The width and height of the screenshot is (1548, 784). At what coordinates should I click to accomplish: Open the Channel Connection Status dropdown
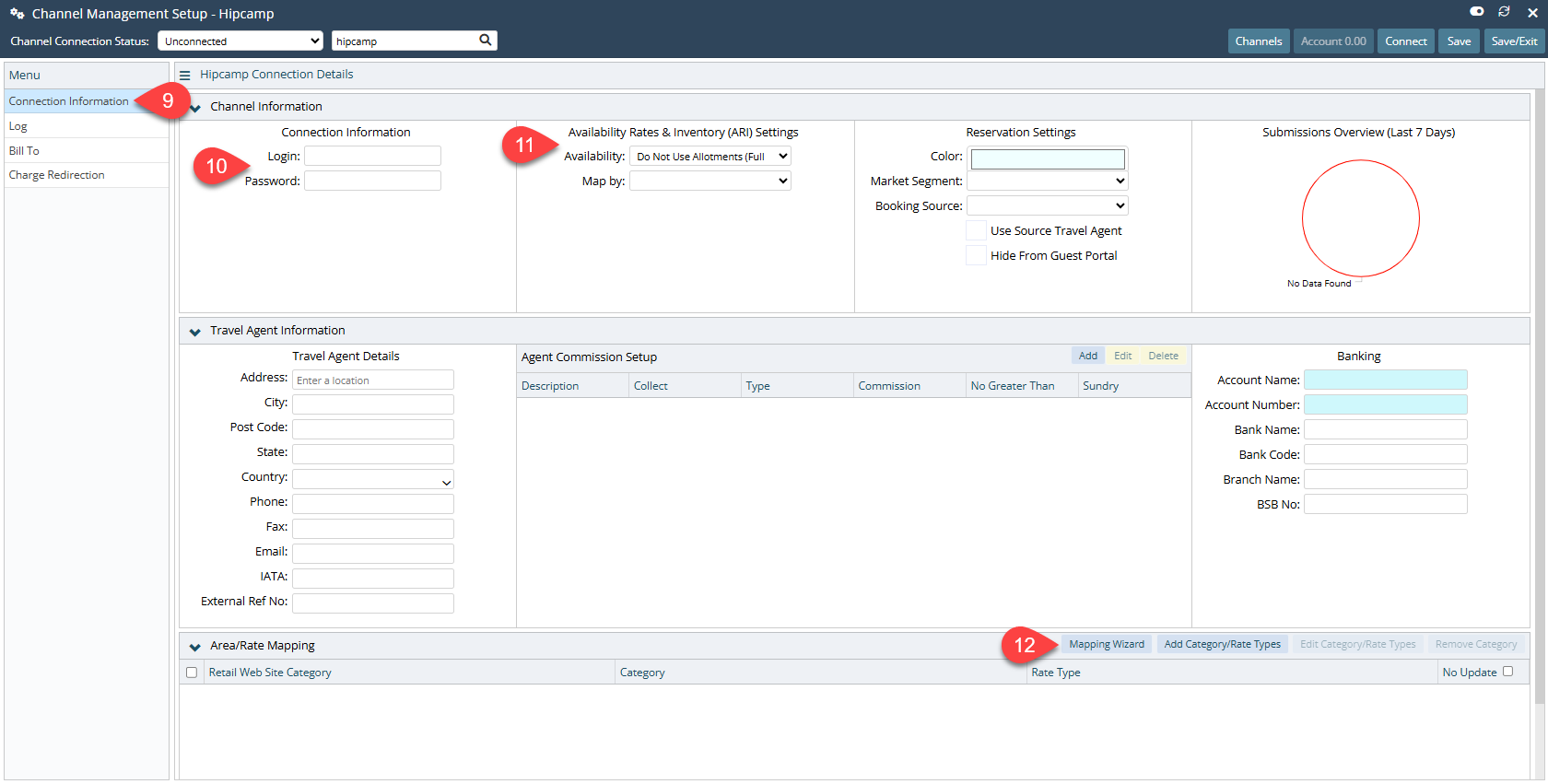(240, 41)
